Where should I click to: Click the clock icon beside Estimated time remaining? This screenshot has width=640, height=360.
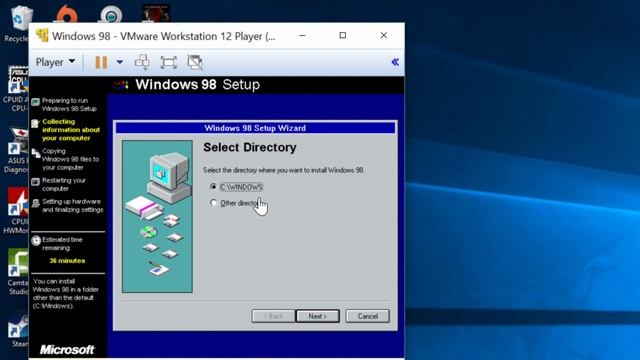36,240
